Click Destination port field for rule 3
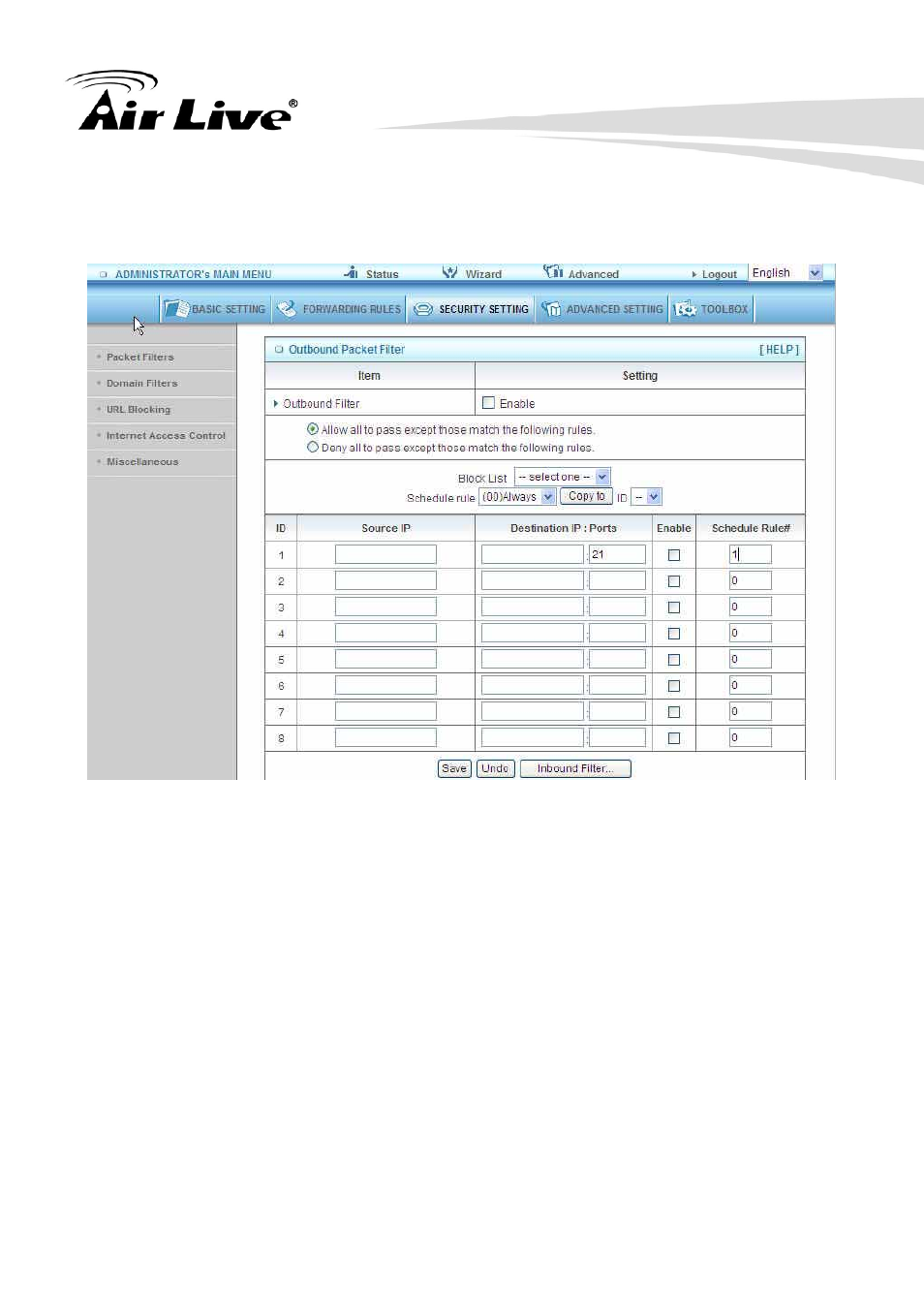This screenshot has height=1308, width=924. [x=617, y=607]
